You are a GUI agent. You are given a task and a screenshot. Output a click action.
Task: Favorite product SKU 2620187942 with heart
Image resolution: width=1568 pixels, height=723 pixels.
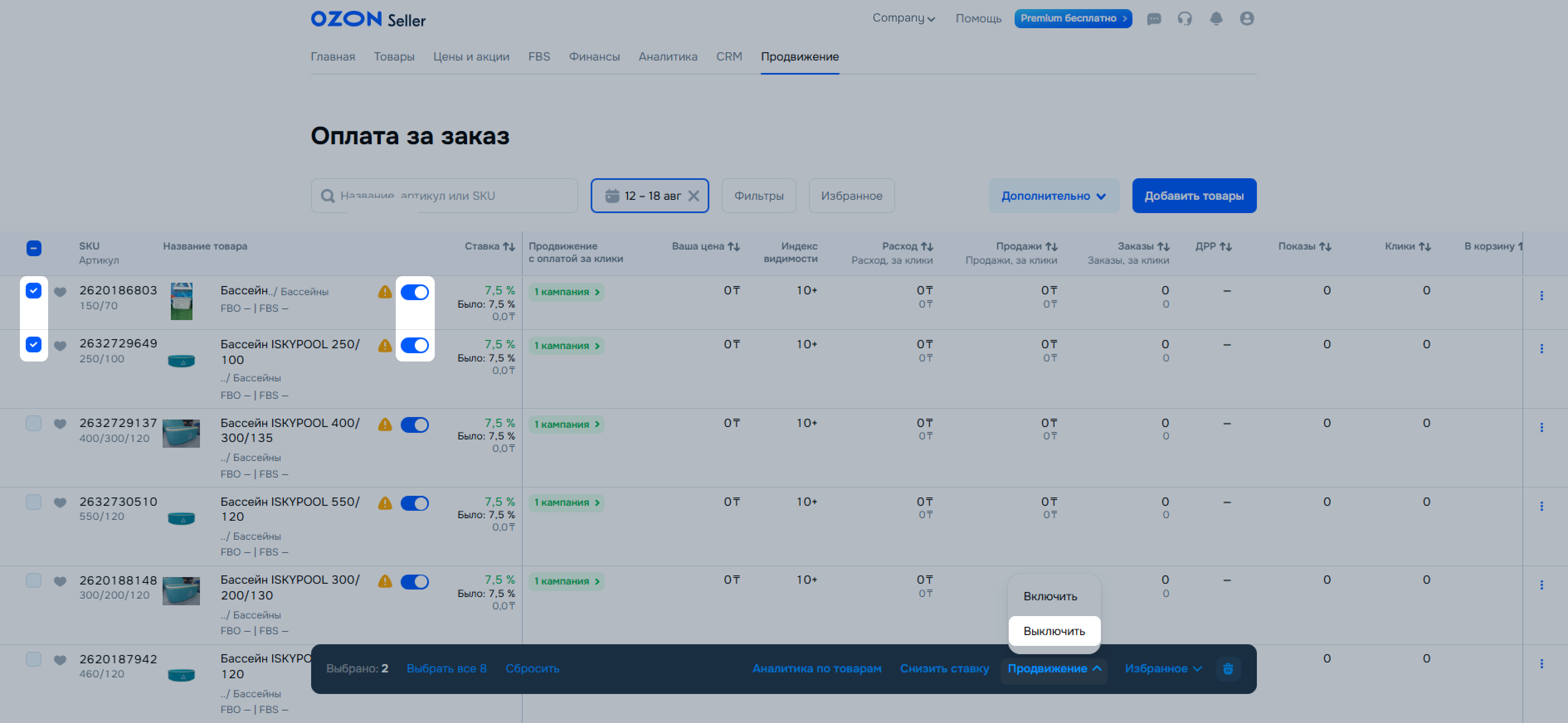pyautogui.click(x=60, y=660)
